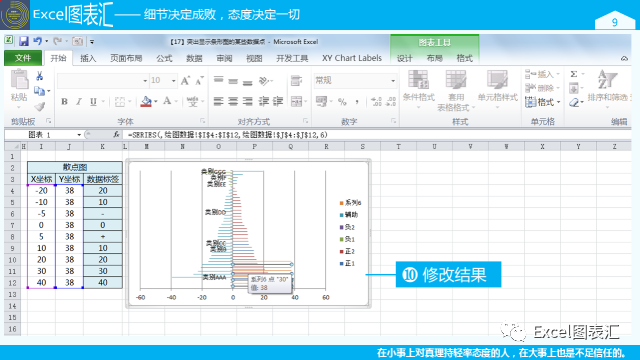Toggle Underline formatting button

pos(93,102)
